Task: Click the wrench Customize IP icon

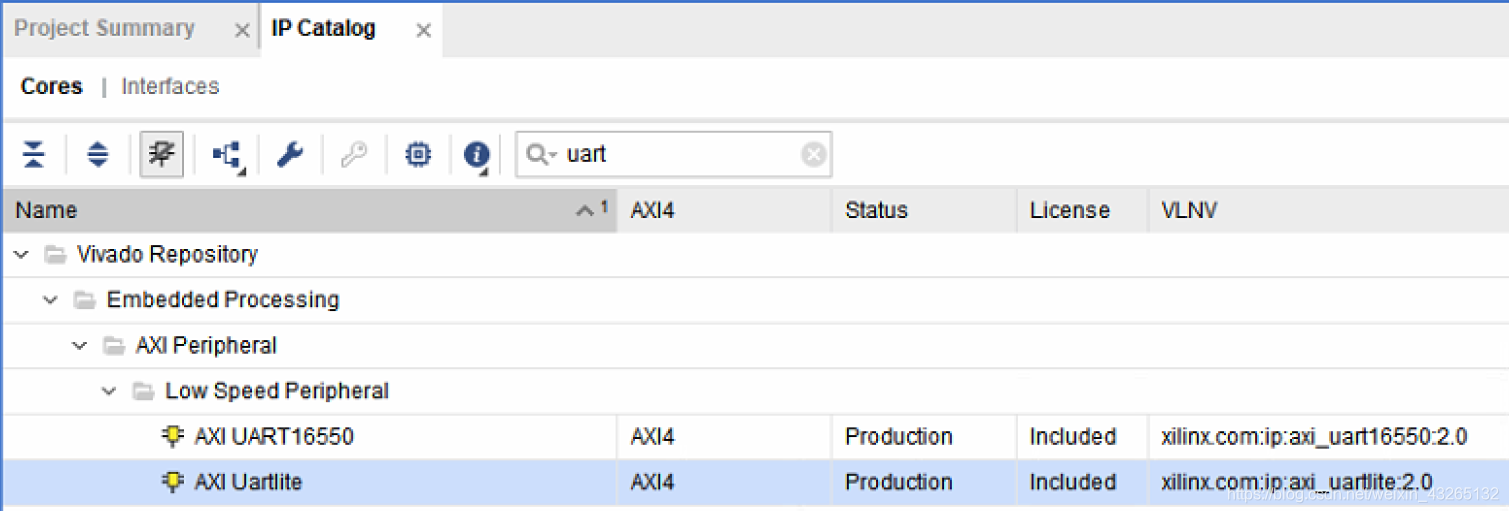Action: click(x=290, y=154)
